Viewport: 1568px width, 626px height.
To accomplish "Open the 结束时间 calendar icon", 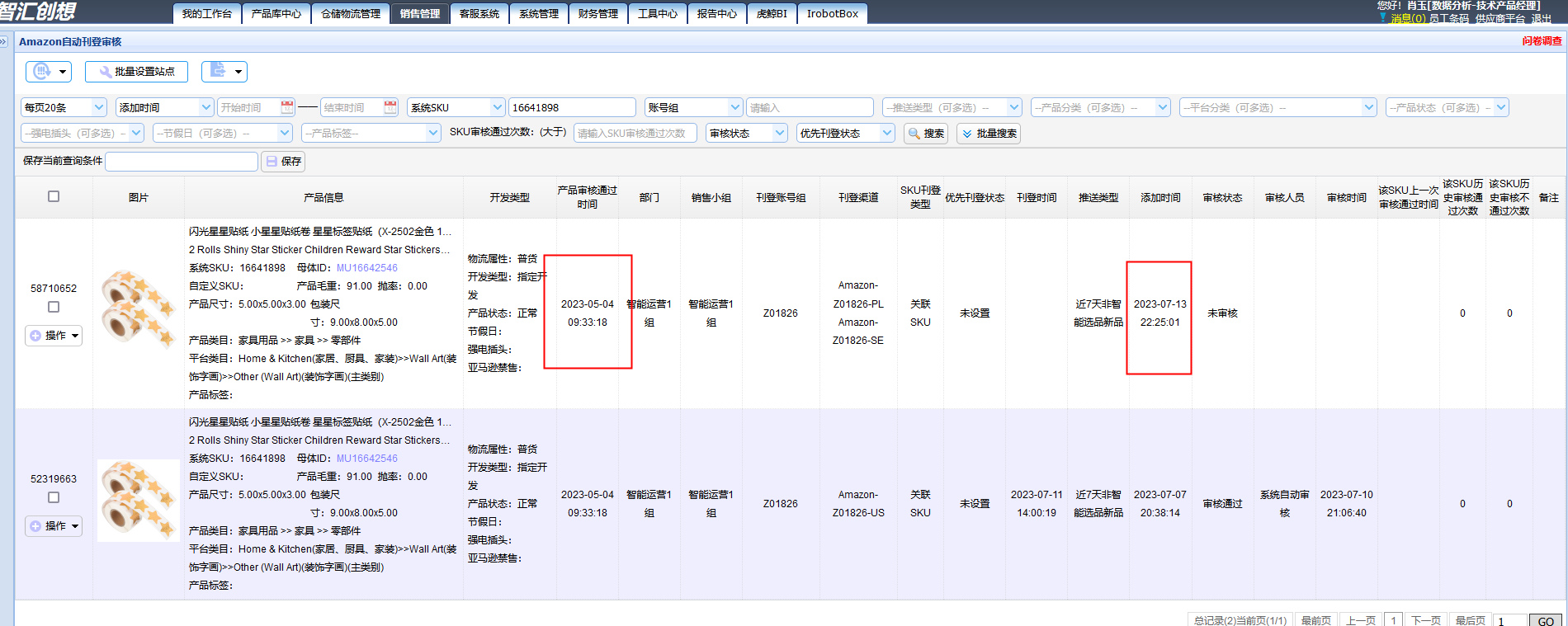I will click(x=390, y=107).
